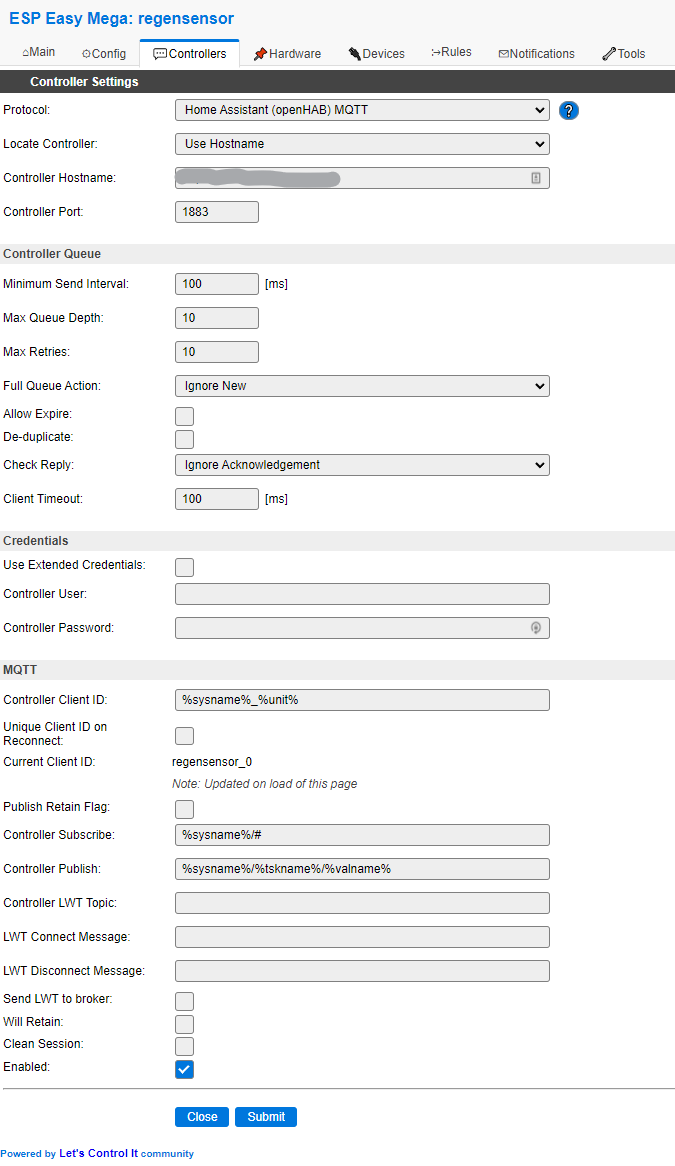
Task: Open the Check Reply dropdown
Action: 362,465
